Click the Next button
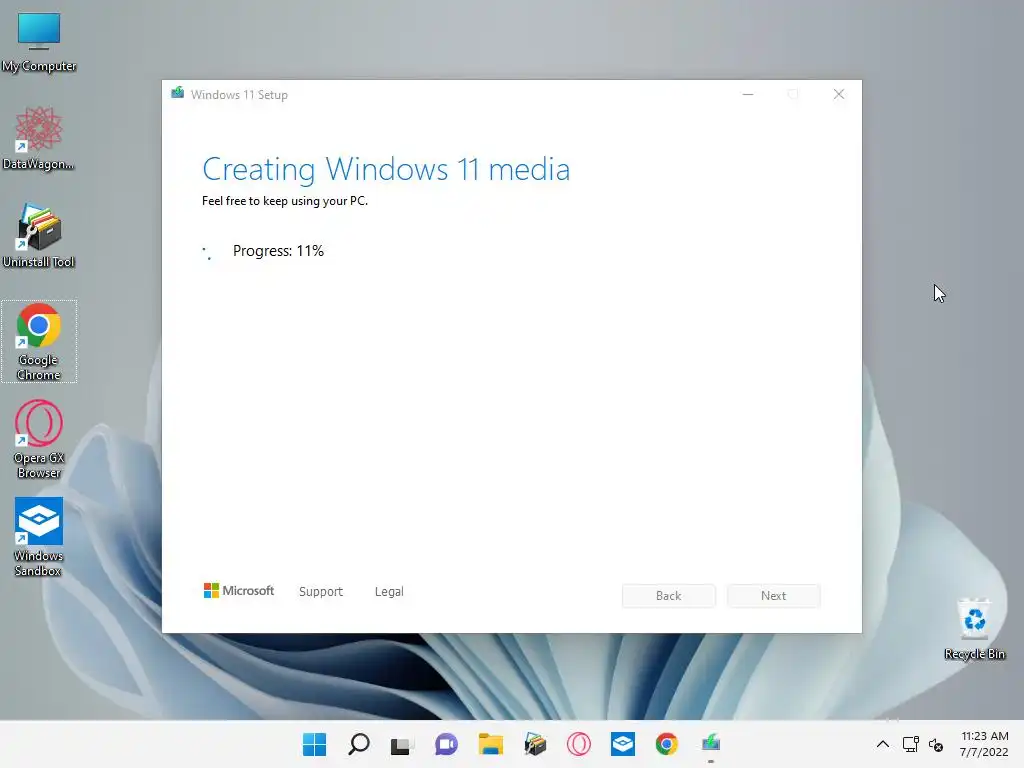The image size is (1024, 768). click(773, 596)
